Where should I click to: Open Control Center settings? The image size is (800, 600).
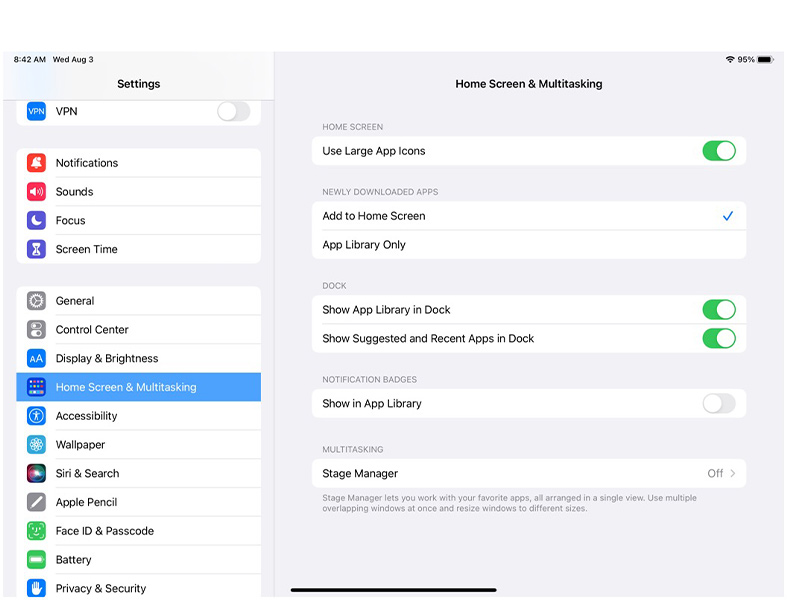coord(139,330)
